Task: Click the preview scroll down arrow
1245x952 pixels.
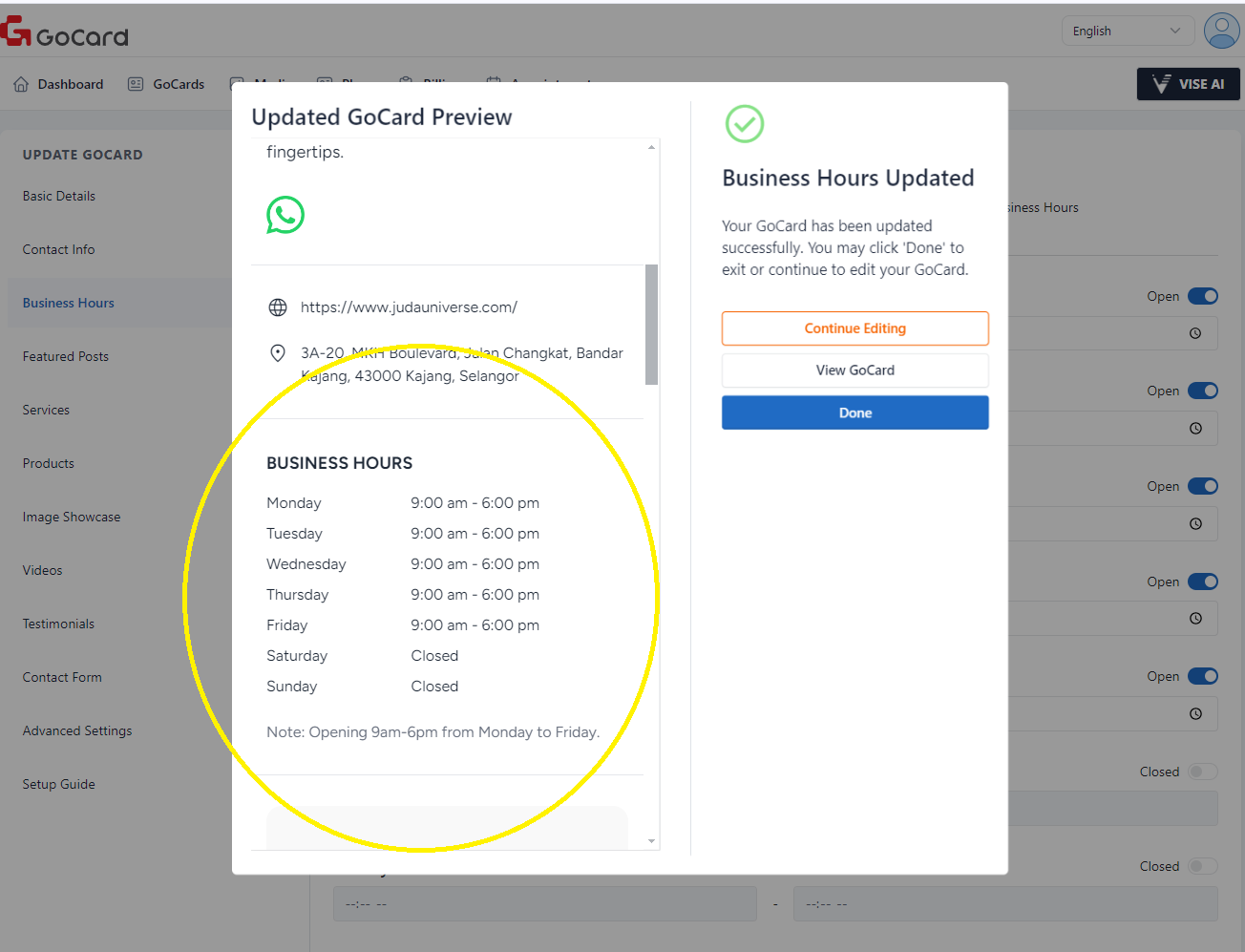Action: click(x=652, y=841)
